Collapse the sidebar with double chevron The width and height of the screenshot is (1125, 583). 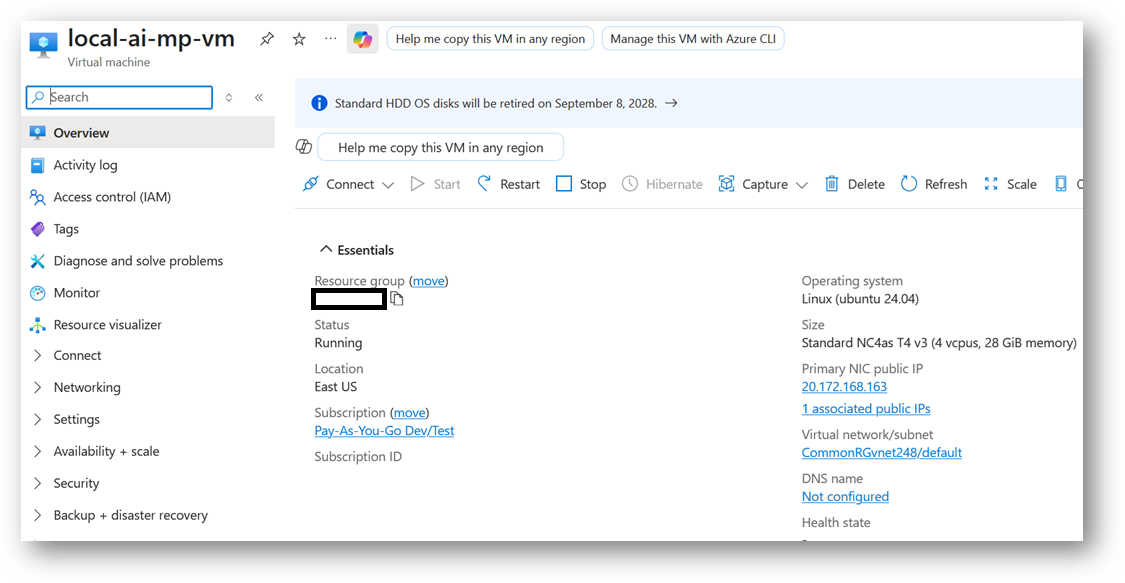(259, 98)
